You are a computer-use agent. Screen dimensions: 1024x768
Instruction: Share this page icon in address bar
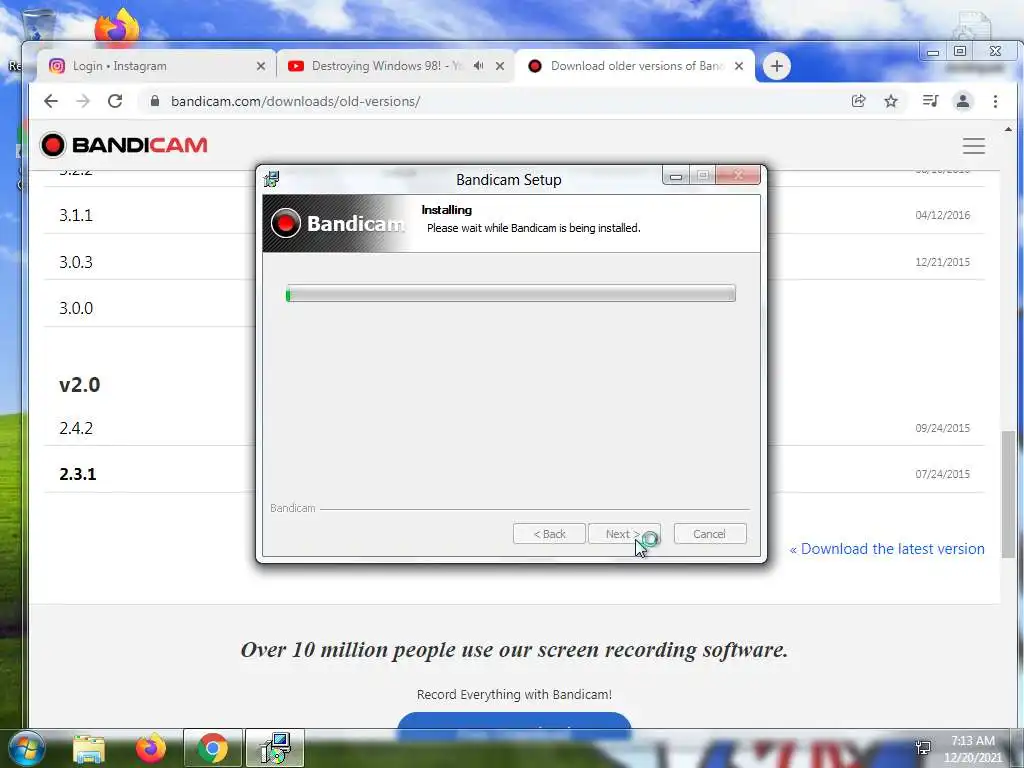(x=858, y=101)
